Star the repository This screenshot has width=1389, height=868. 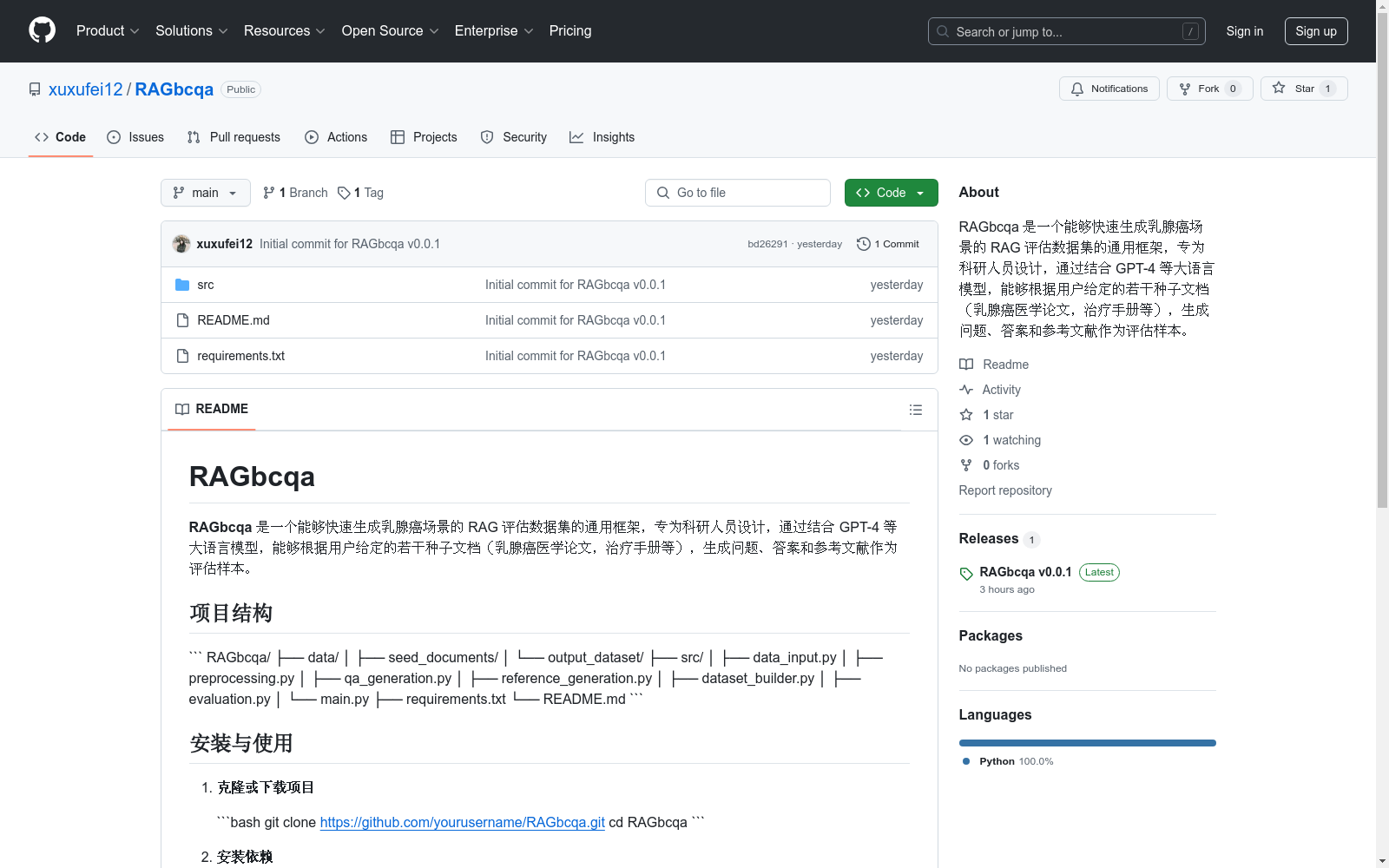click(x=1304, y=89)
